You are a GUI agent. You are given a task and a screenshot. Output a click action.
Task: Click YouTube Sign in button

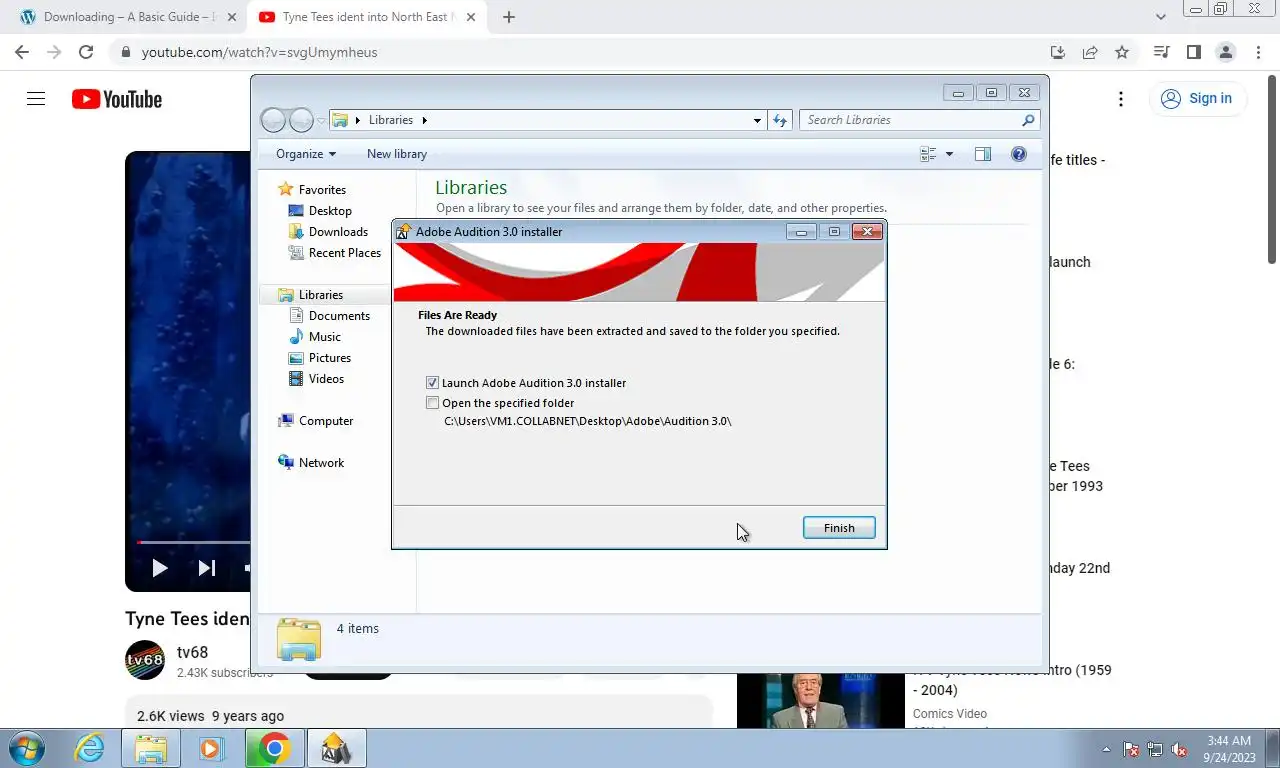1197,98
